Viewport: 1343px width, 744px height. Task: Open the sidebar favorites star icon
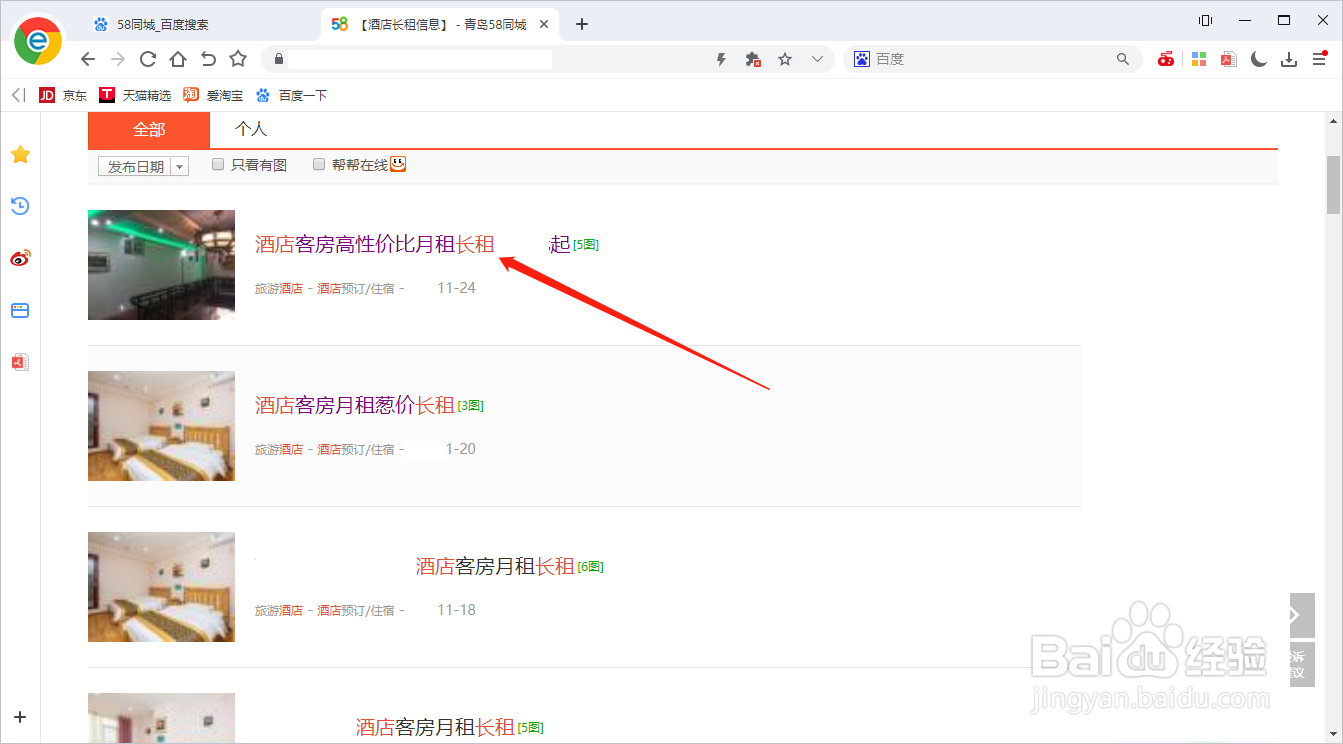pyautogui.click(x=20, y=155)
